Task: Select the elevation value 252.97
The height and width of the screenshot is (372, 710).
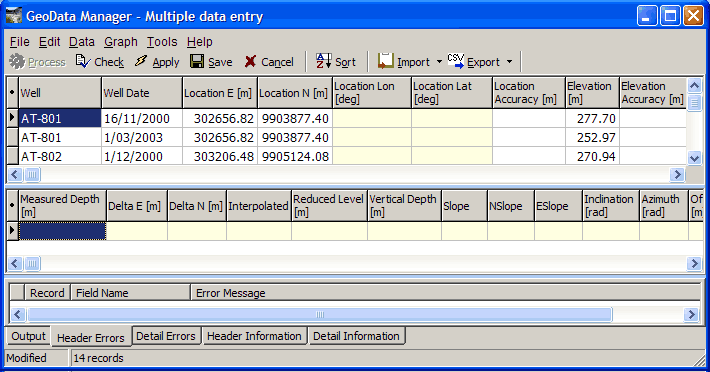Action: click(592, 138)
